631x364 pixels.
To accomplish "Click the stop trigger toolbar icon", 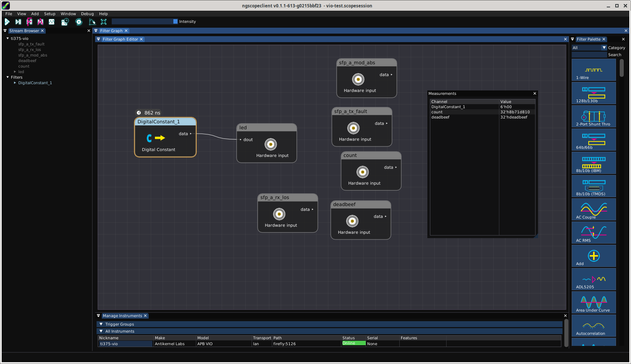I will 52,22.
